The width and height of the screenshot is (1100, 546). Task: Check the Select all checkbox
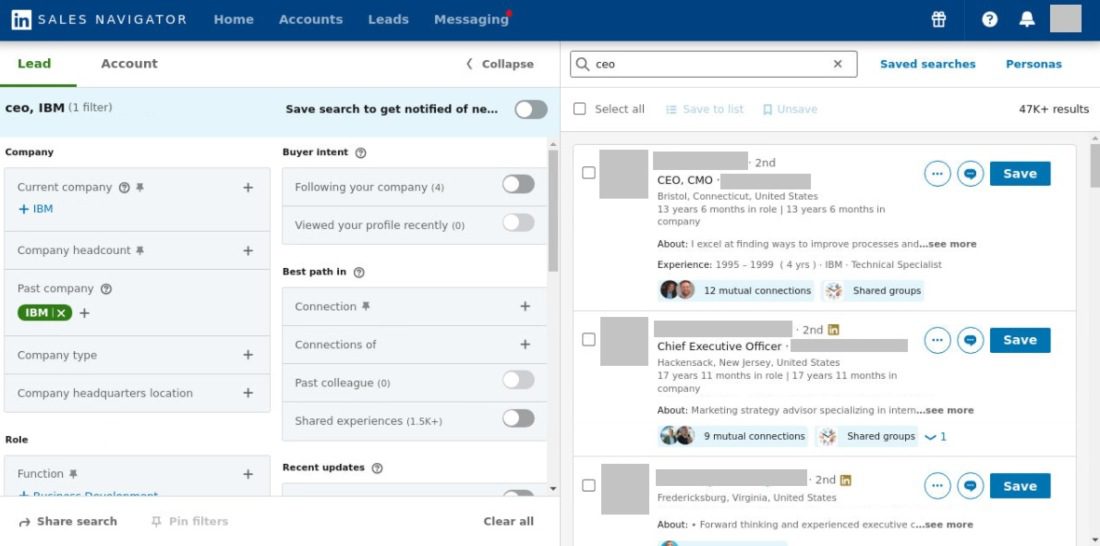coord(579,109)
